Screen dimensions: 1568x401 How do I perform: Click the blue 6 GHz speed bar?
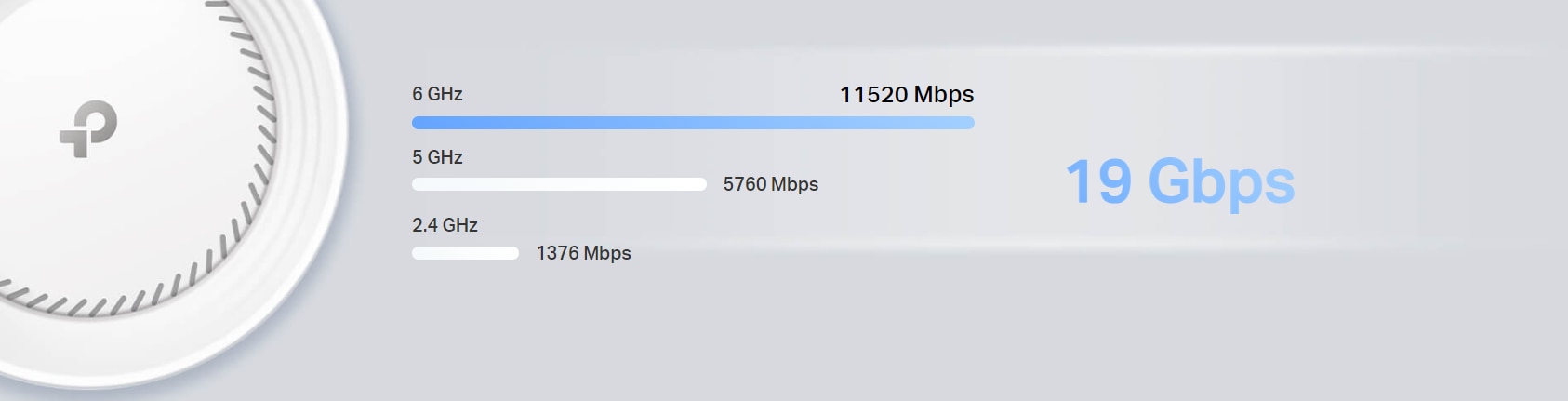693,123
